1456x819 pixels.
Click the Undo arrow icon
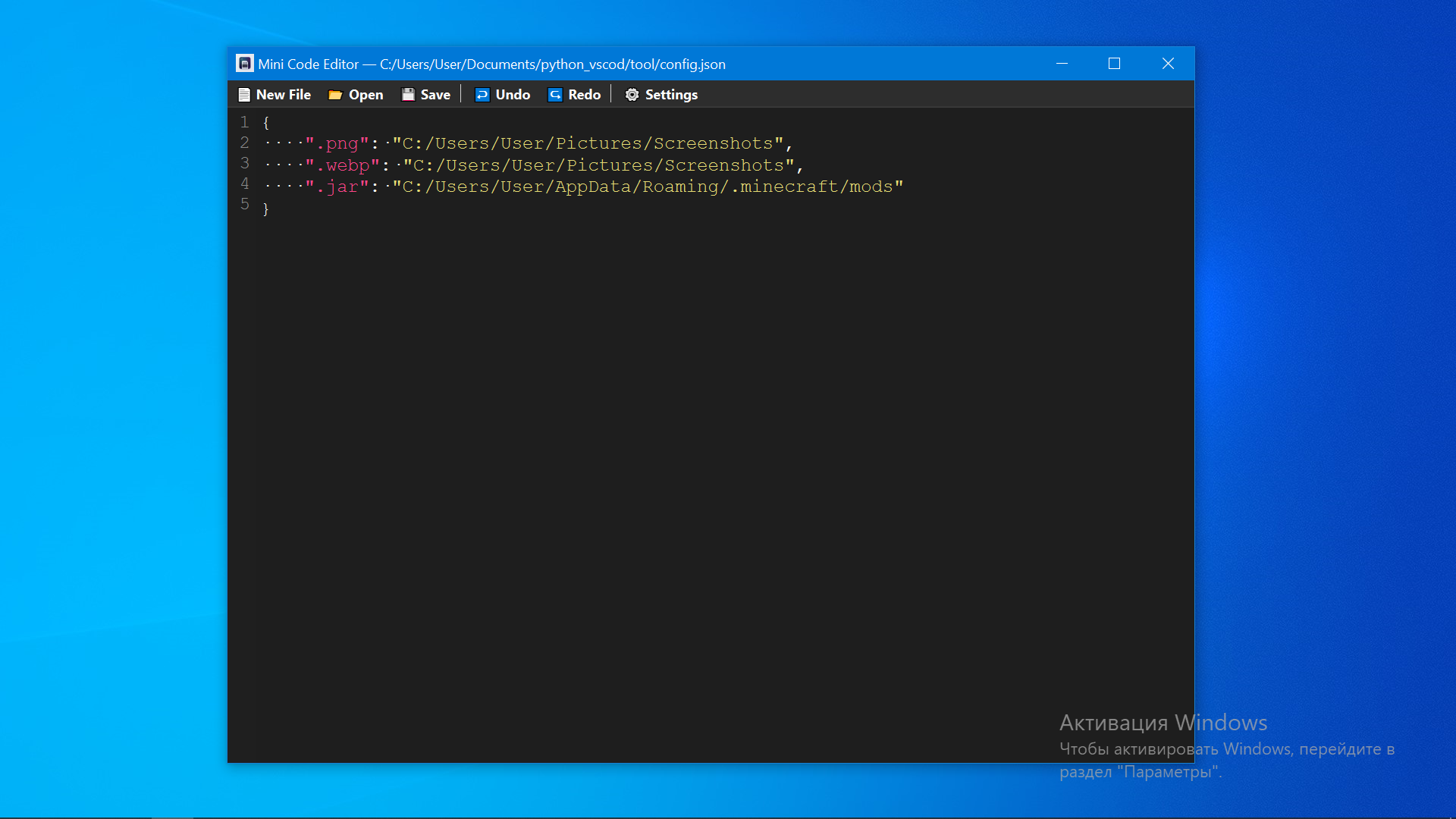(482, 95)
